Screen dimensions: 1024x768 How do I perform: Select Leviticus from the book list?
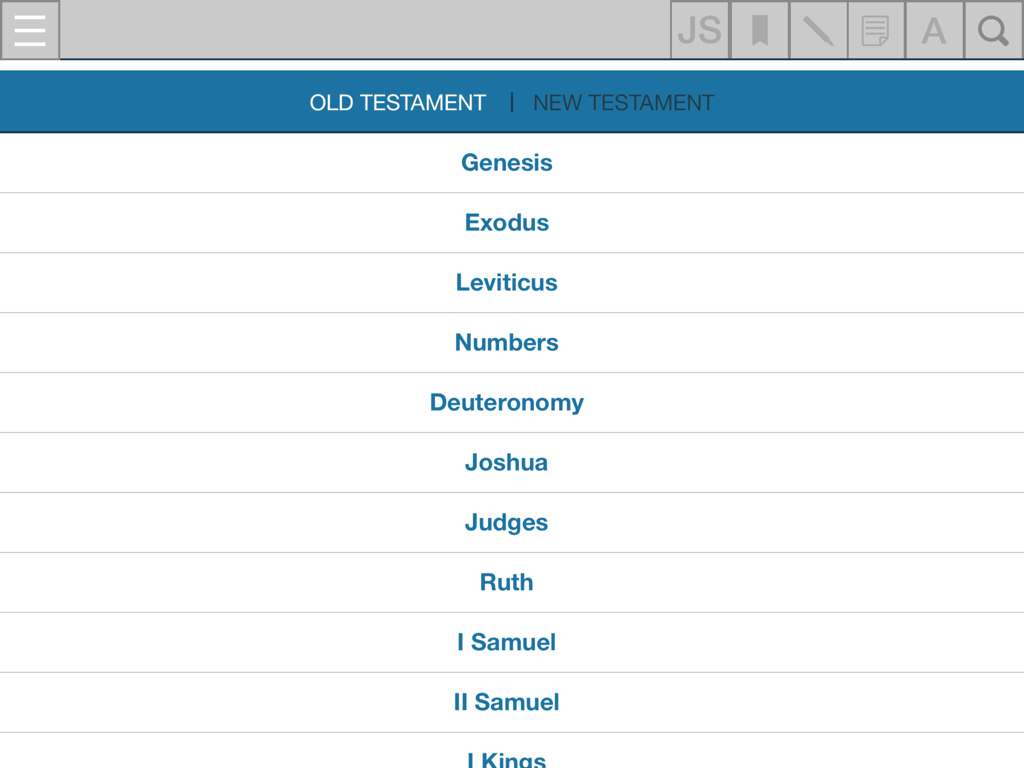tap(507, 282)
